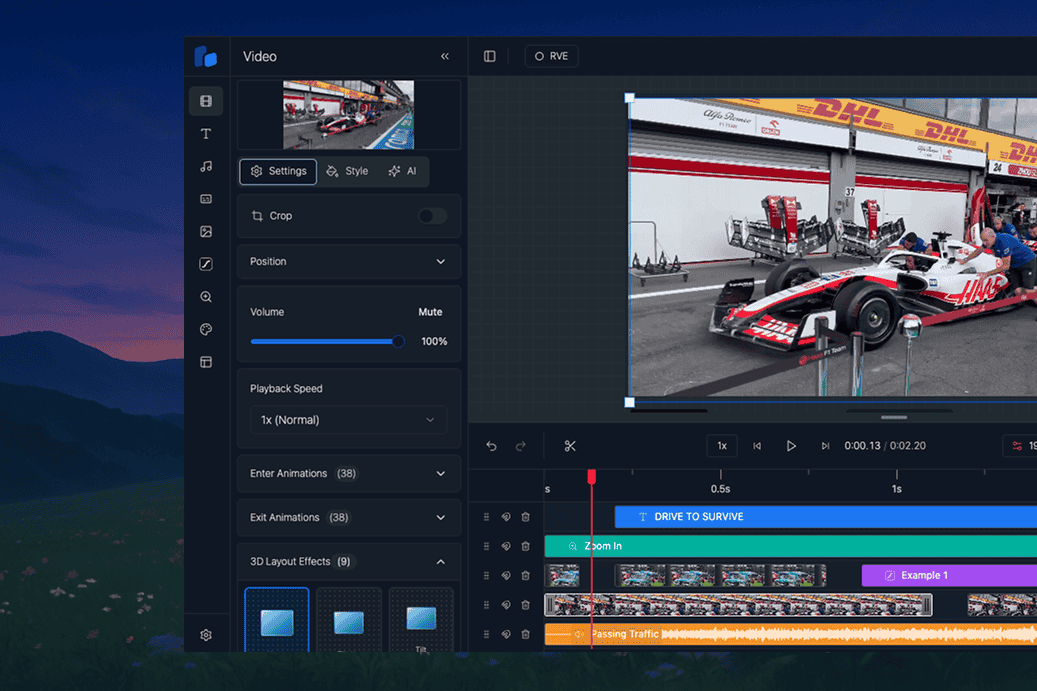Click the 0.5s mark on timeline ruler

720,489
